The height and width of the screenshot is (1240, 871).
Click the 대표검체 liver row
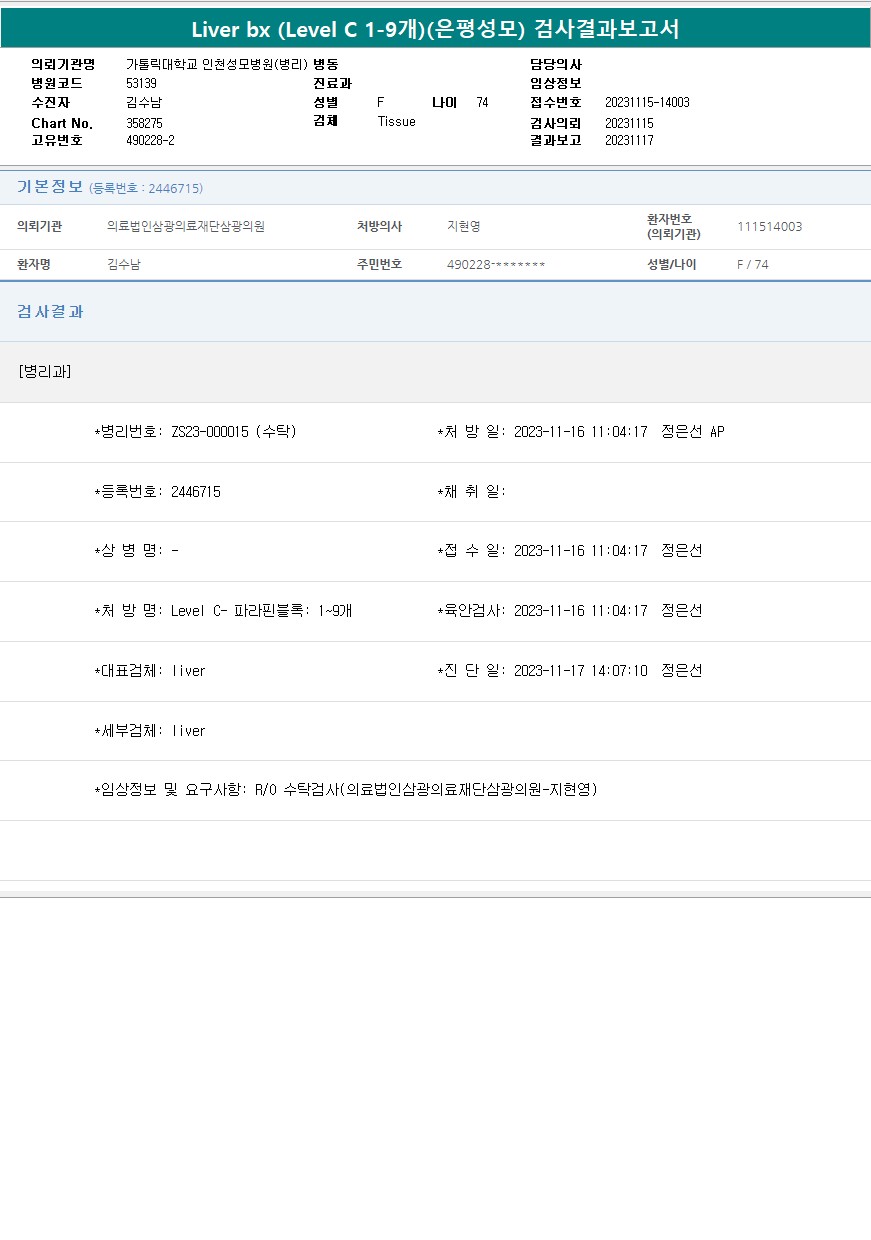(x=149, y=671)
